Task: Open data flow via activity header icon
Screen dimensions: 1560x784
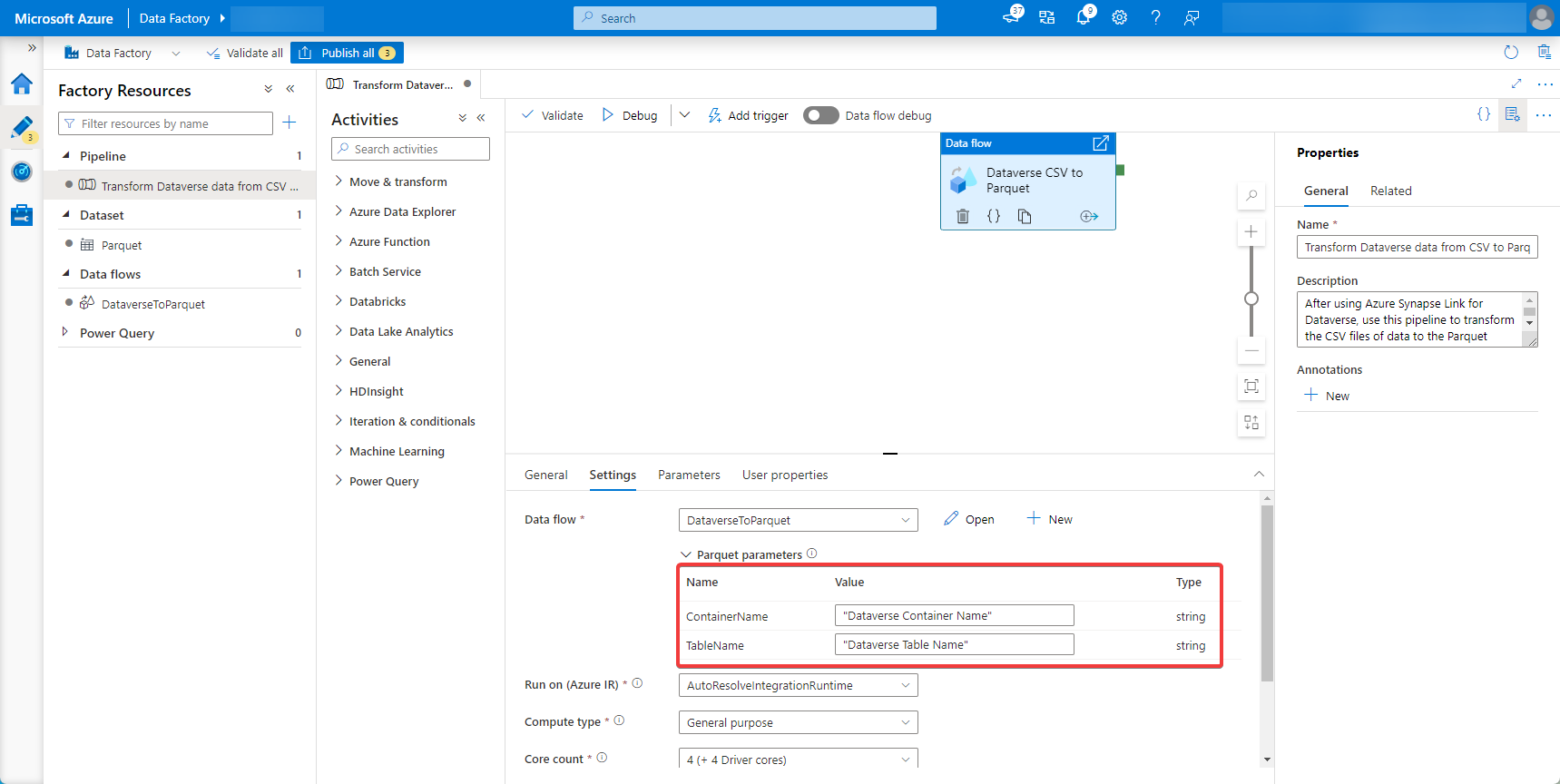Action: pyautogui.click(x=1101, y=143)
